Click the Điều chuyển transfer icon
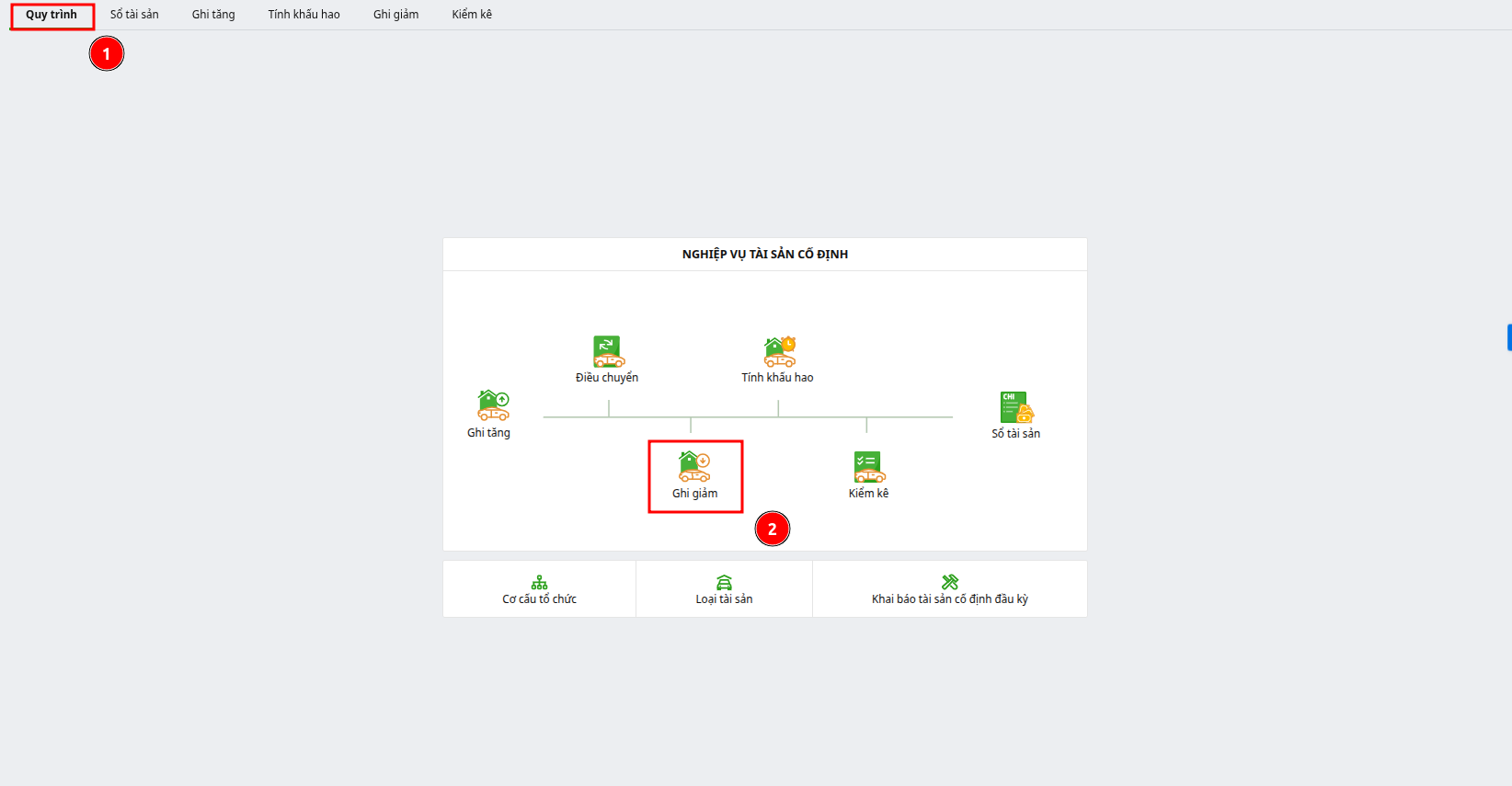 pos(608,351)
